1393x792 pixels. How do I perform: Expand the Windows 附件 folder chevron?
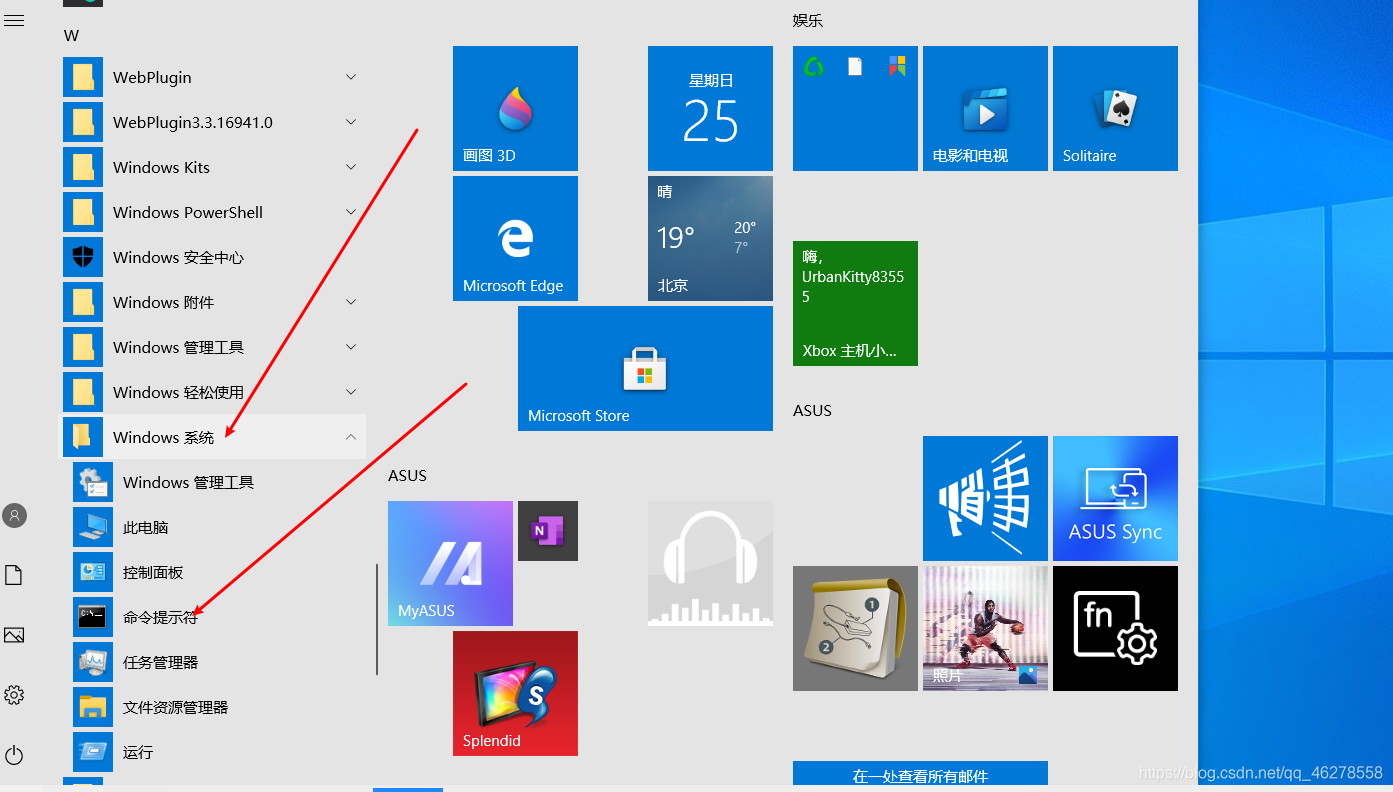[351, 302]
